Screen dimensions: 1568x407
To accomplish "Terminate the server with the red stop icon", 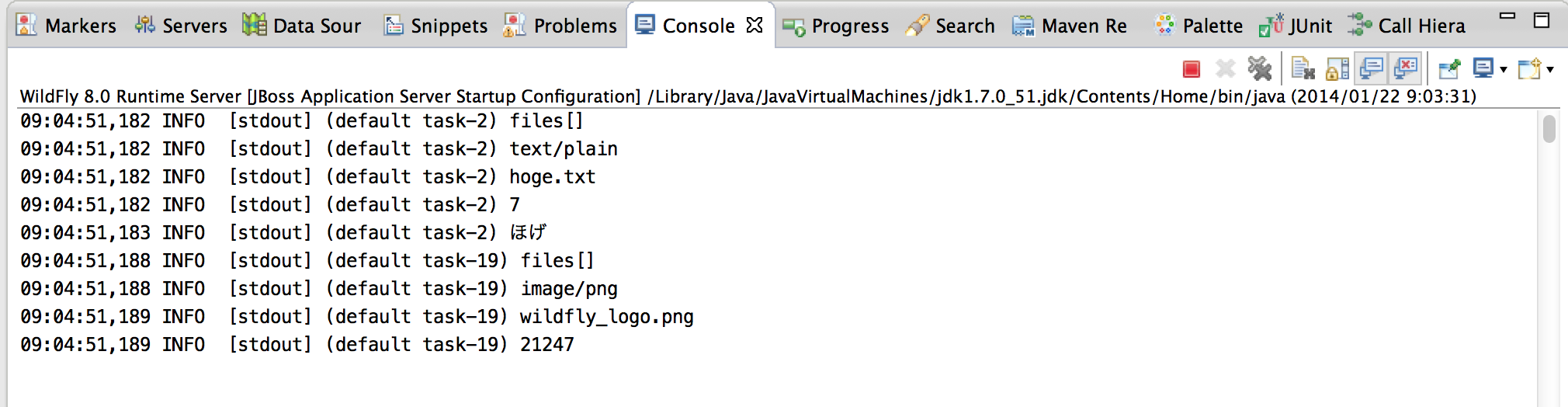I will pos(1192,70).
